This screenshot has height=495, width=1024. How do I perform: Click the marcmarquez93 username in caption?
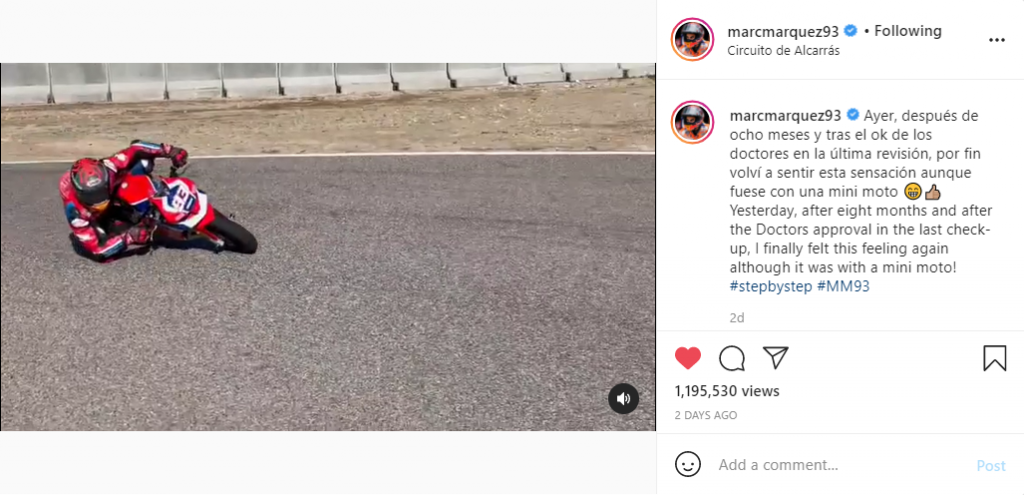point(785,116)
